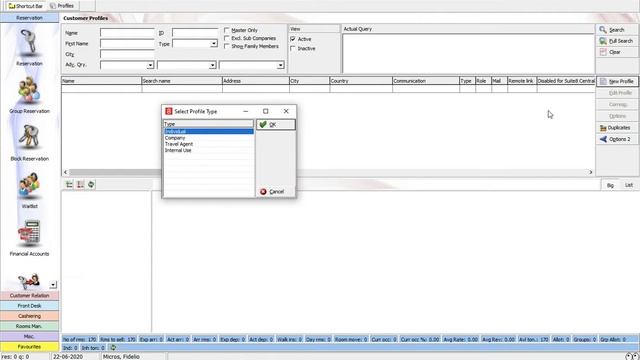
Task: Open first Adv. Qry. dropdown
Action: coord(150,65)
